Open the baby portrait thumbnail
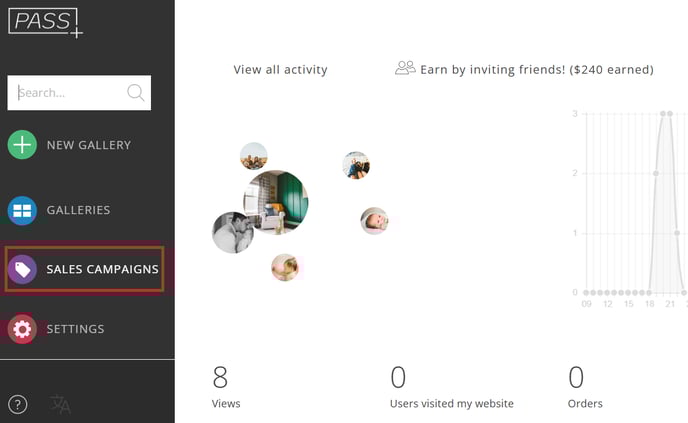This screenshot has width=688, height=423. (374, 221)
